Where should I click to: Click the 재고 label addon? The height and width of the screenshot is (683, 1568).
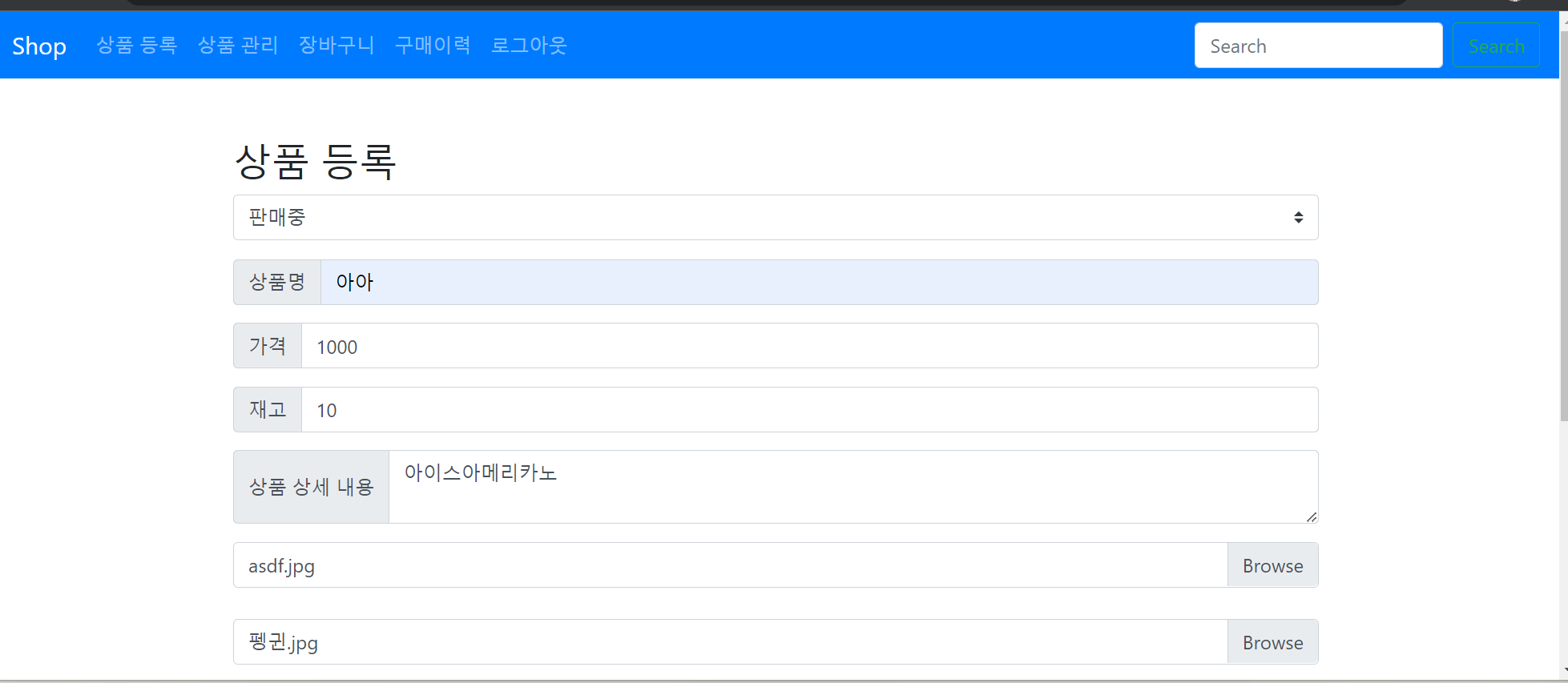pos(268,410)
